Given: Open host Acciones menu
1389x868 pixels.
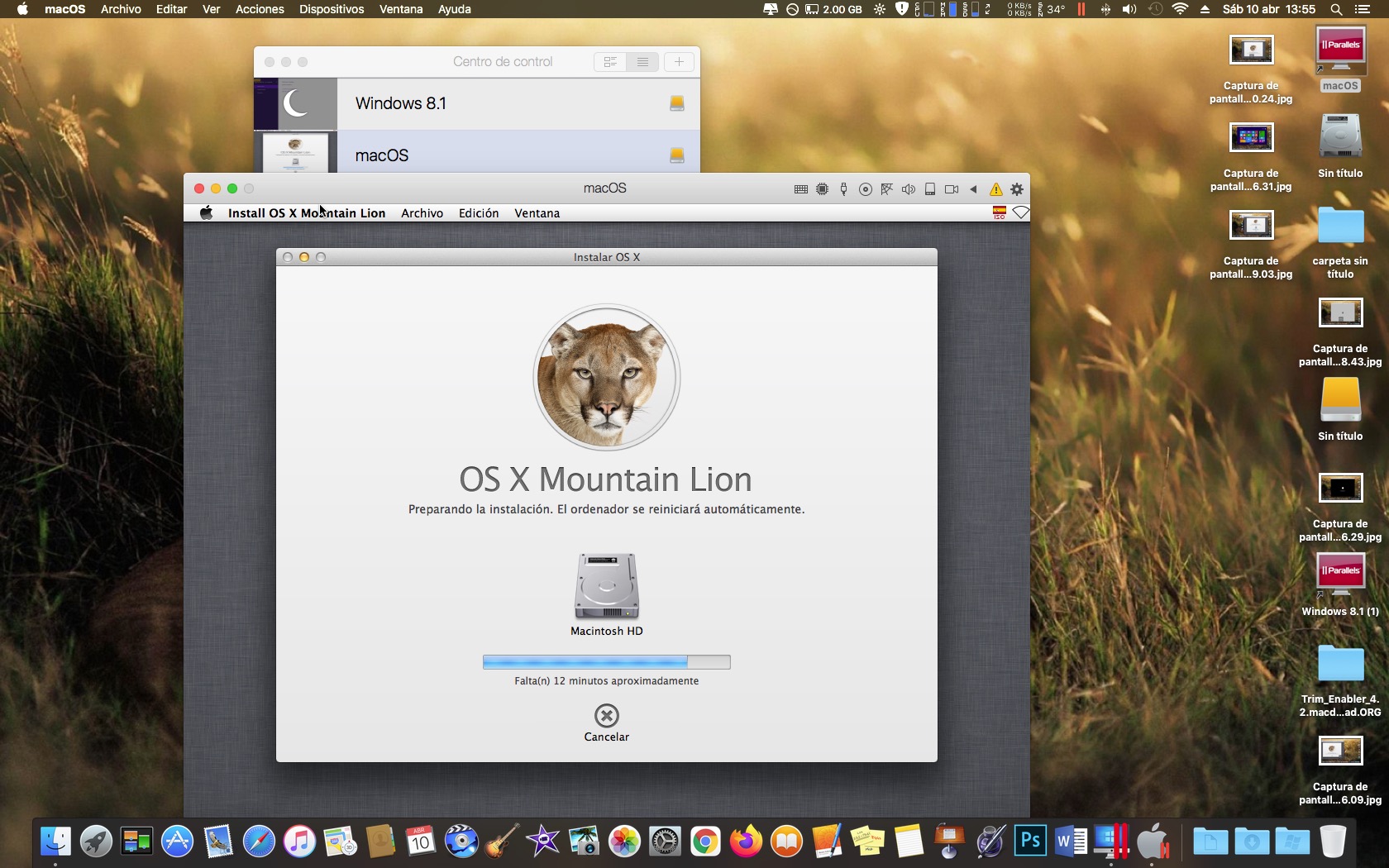Looking at the screenshot, I should click(260, 9).
